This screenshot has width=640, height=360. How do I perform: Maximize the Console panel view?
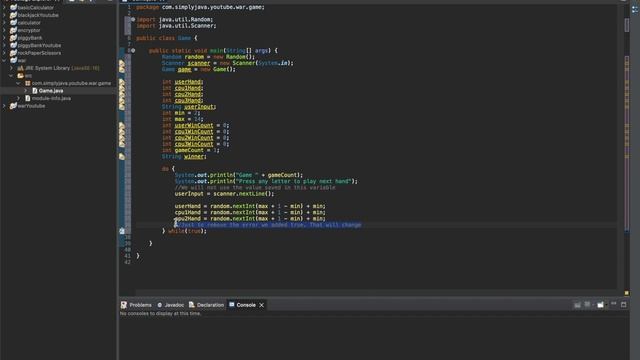pos(624,304)
